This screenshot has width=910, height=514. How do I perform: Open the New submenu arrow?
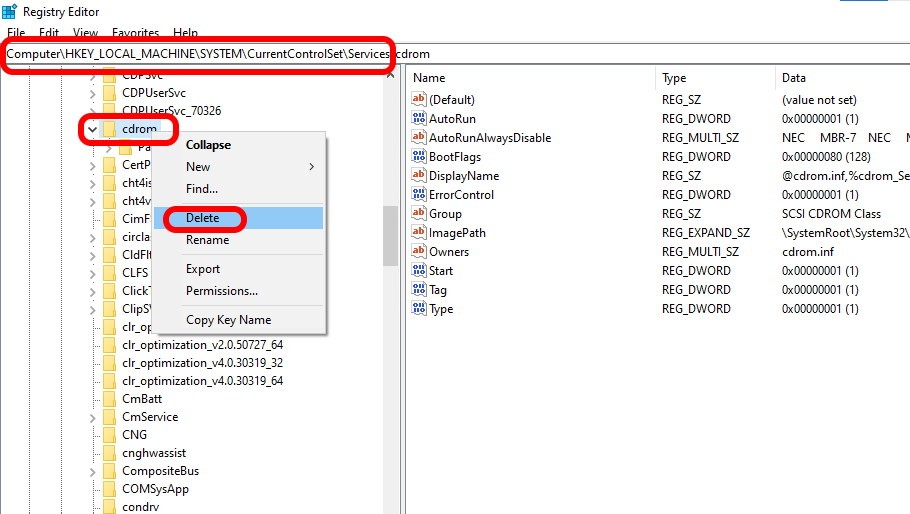click(x=312, y=166)
